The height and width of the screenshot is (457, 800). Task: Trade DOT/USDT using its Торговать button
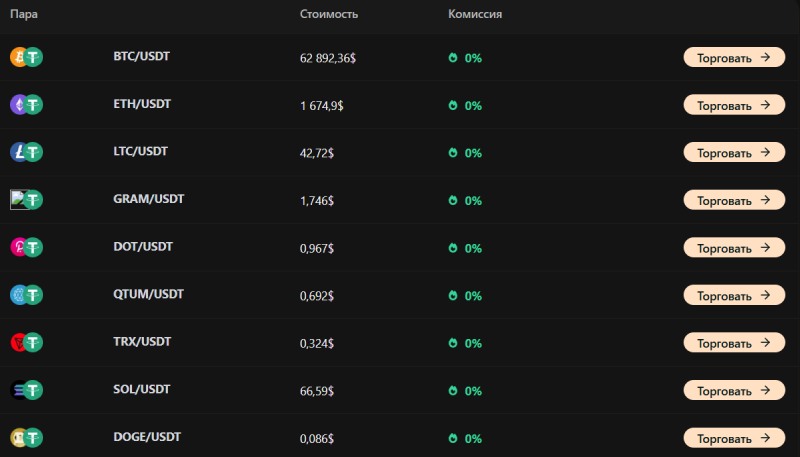[x=734, y=247]
